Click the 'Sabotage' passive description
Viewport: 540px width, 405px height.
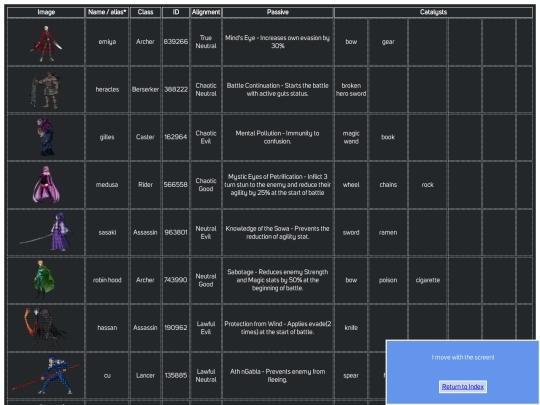tap(278, 280)
